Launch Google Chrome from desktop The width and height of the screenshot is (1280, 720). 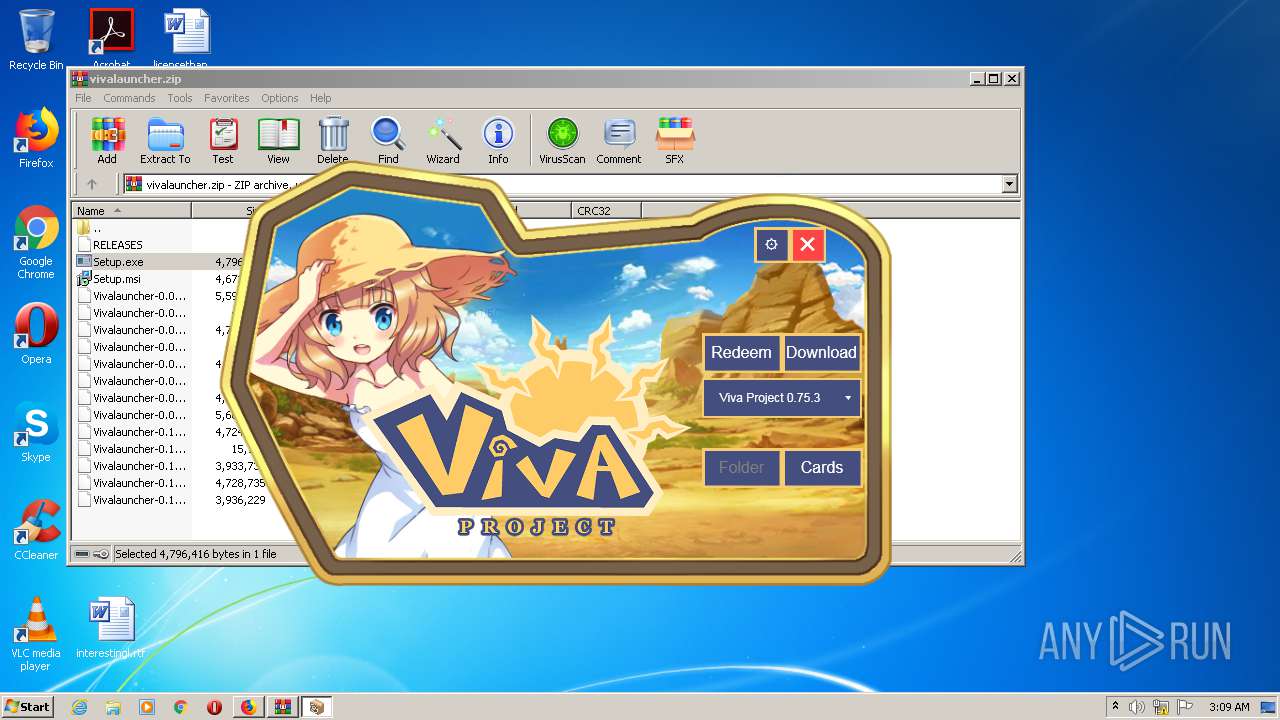tap(36, 242)
